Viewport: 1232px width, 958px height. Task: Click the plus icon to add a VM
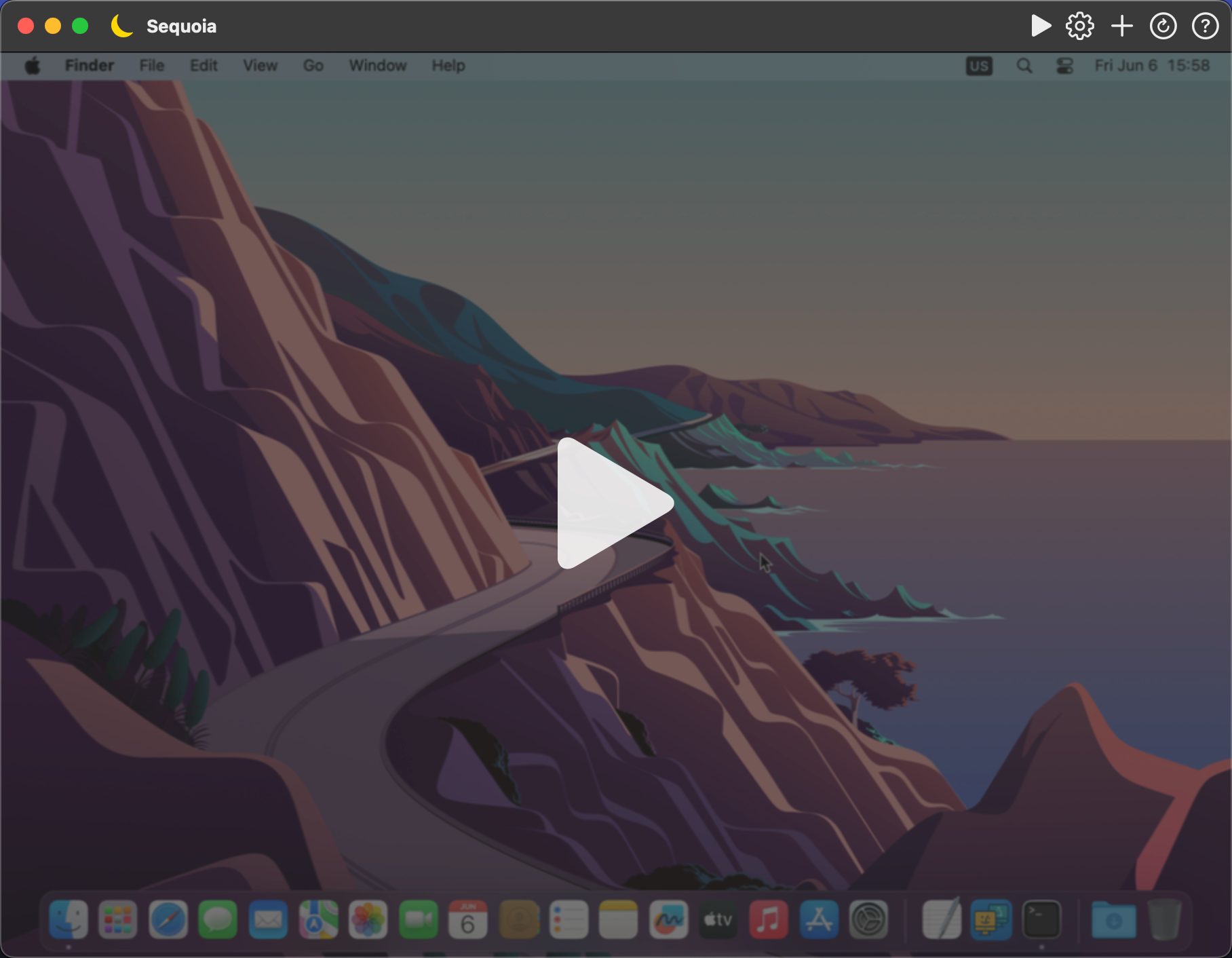click(1121, 26)
